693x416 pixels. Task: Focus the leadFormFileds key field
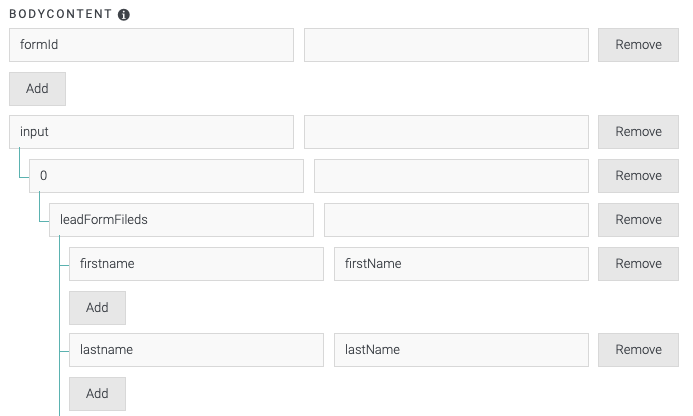(x=181, y=220)
